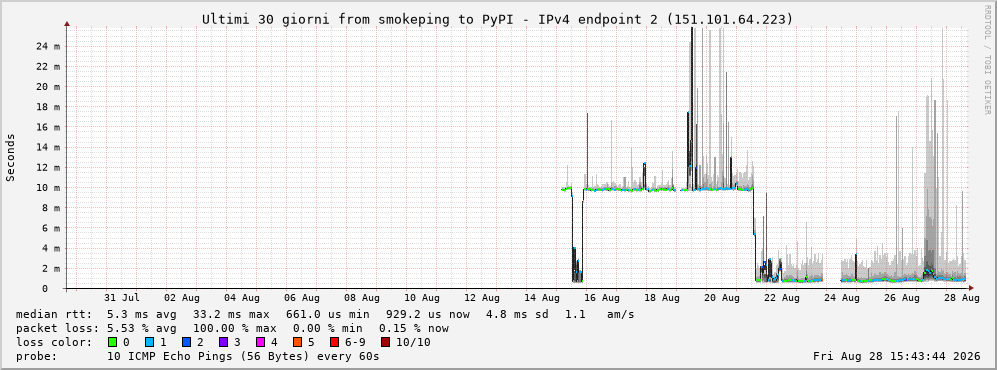
Task: Click the orange loss color 5 swatch
Action: (296, 343)
